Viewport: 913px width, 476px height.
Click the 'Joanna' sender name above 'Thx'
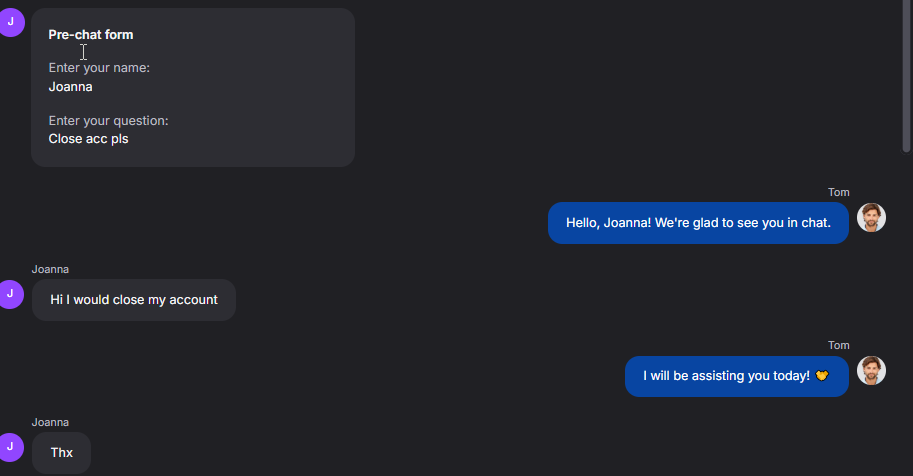point(50,422)
